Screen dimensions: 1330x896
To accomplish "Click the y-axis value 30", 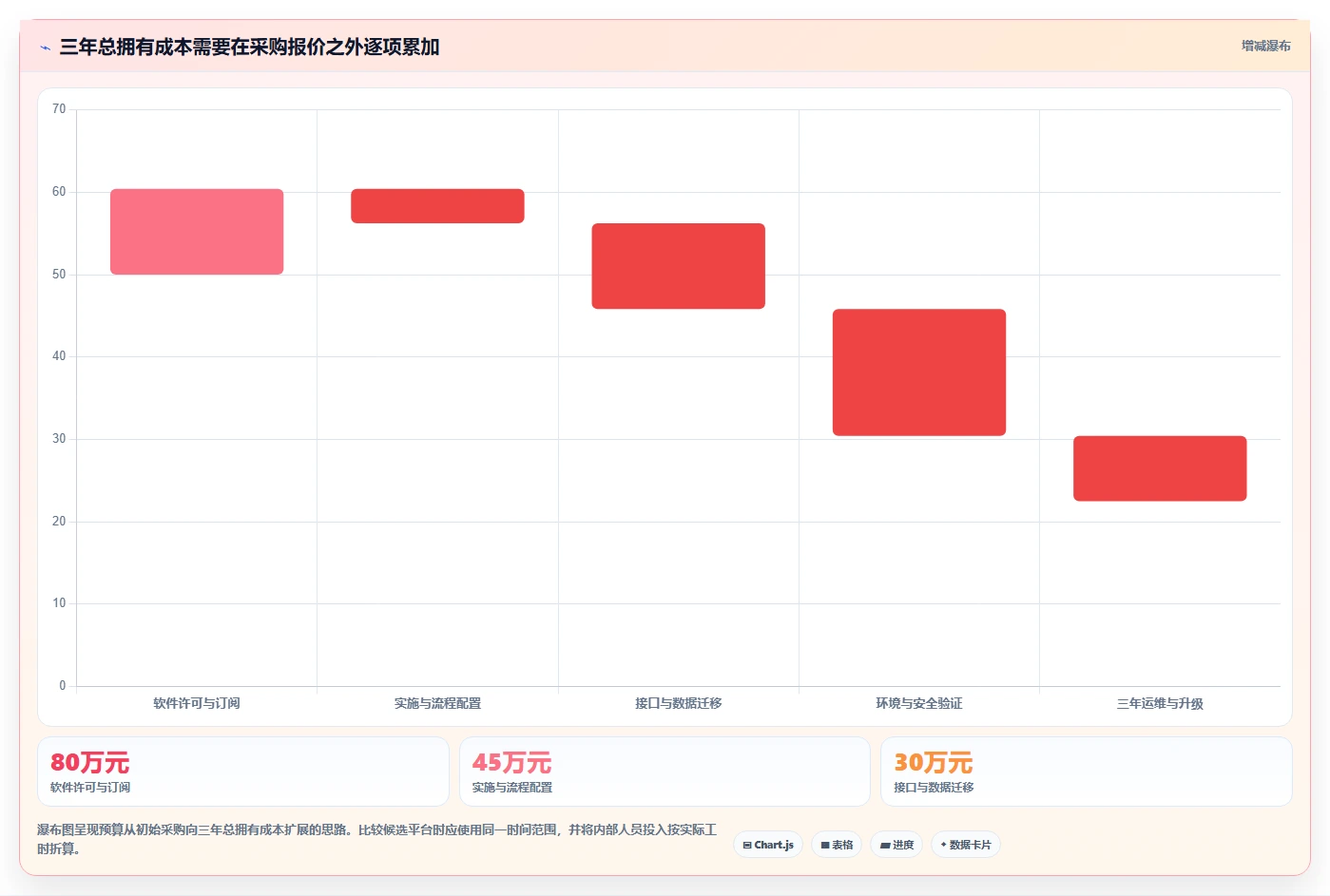I will coord(59,439).
